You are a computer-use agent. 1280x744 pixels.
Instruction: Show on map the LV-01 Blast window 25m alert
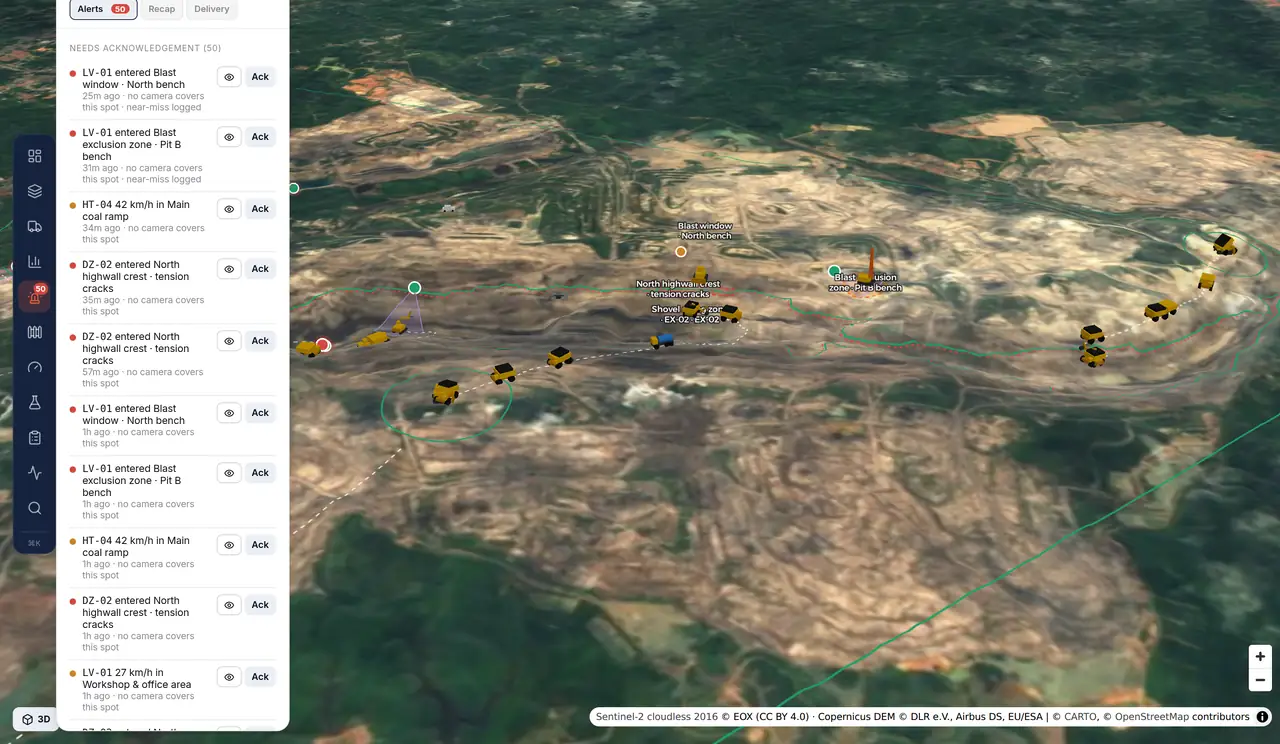(x=229, y=77)
